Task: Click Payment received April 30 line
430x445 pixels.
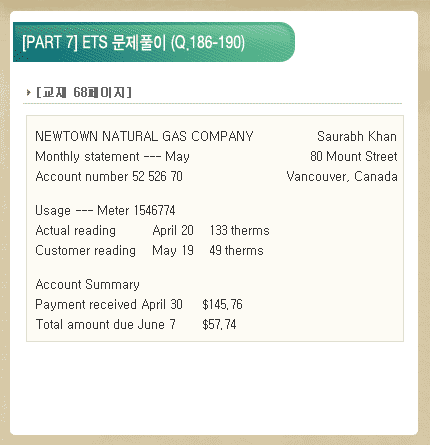Action: click(109, 305)
